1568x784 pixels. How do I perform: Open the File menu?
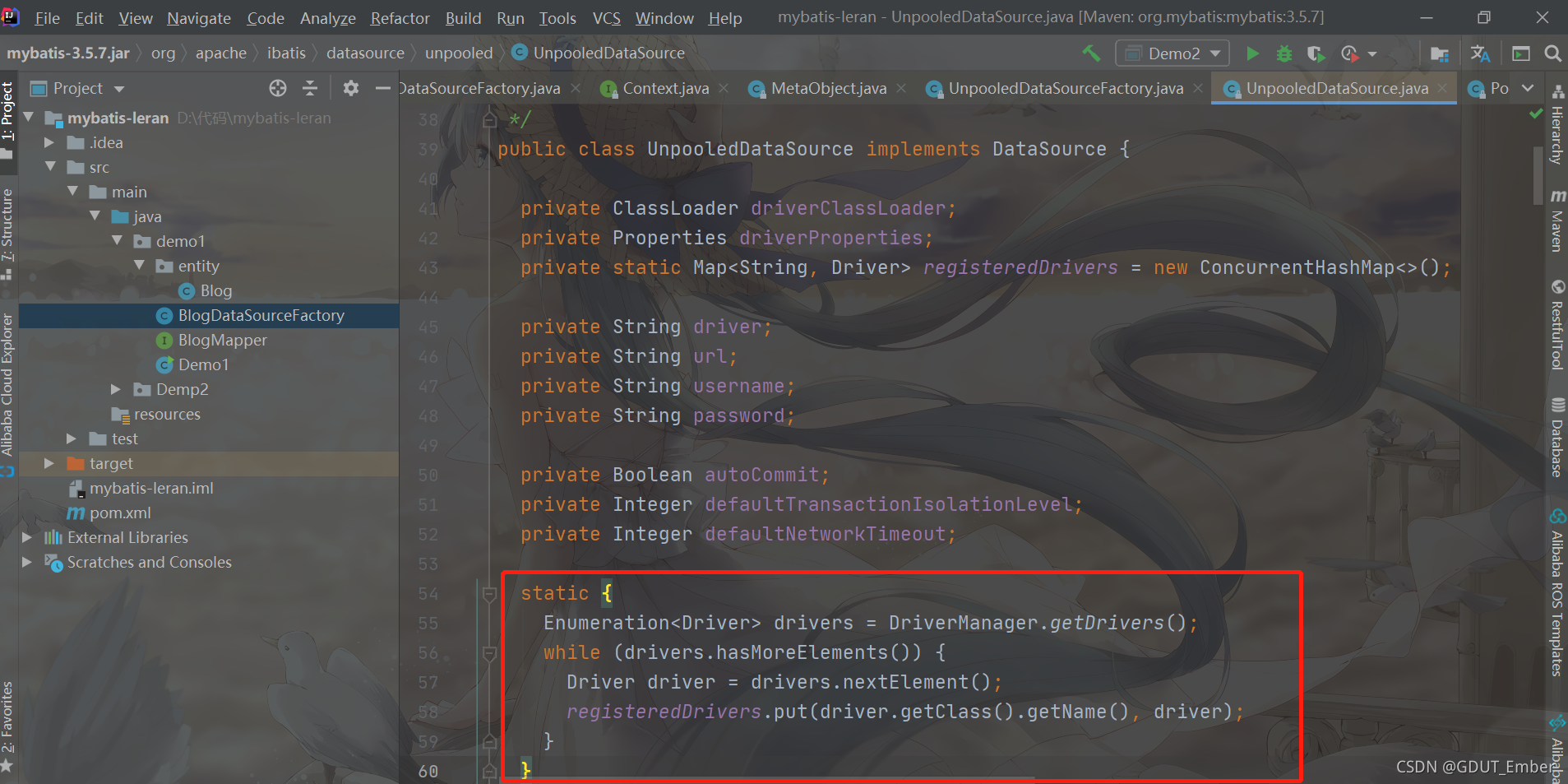tap(47, 18)
